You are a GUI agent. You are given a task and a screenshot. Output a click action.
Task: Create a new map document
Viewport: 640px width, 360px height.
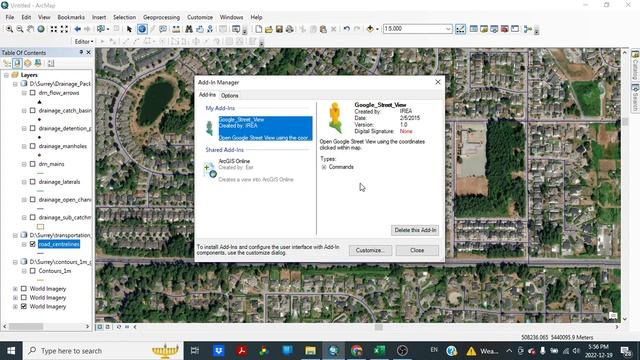[259, 29]
